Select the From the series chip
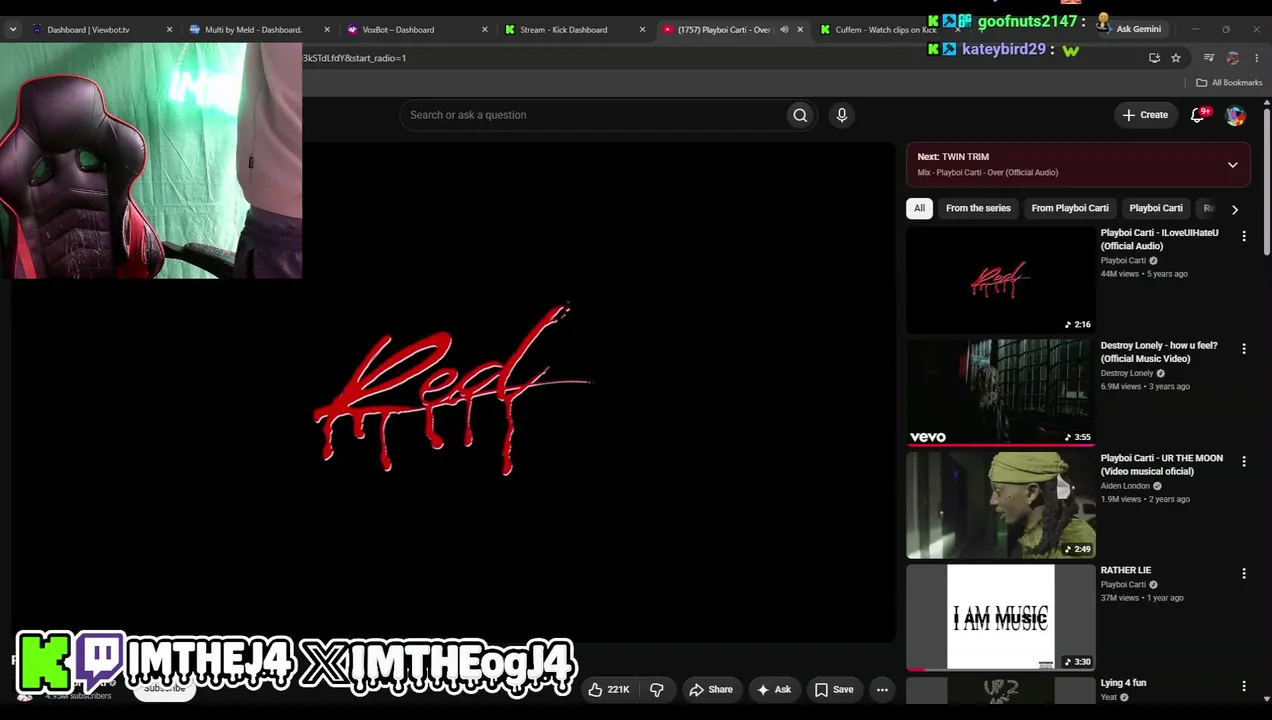The image size is (1272, 720). 978,208
